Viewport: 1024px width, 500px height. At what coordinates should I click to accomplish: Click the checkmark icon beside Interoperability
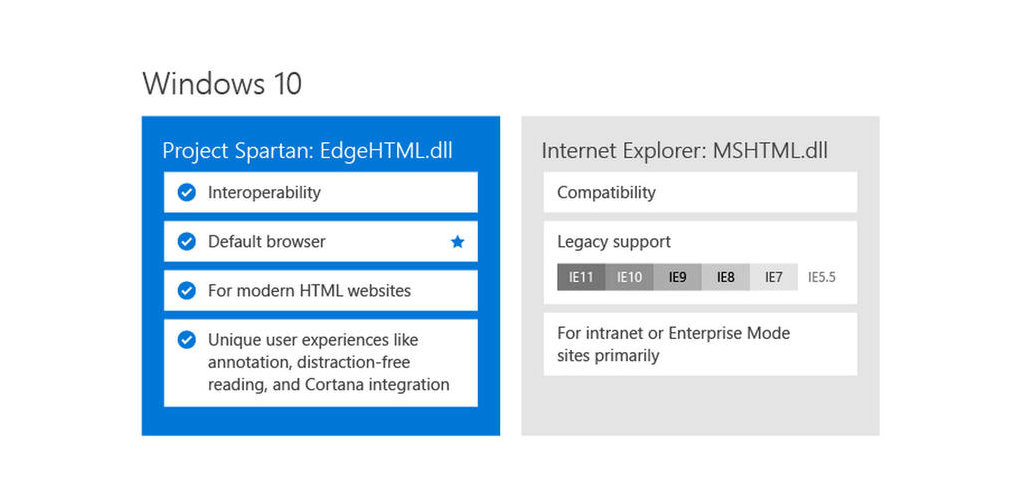[187, 193]
